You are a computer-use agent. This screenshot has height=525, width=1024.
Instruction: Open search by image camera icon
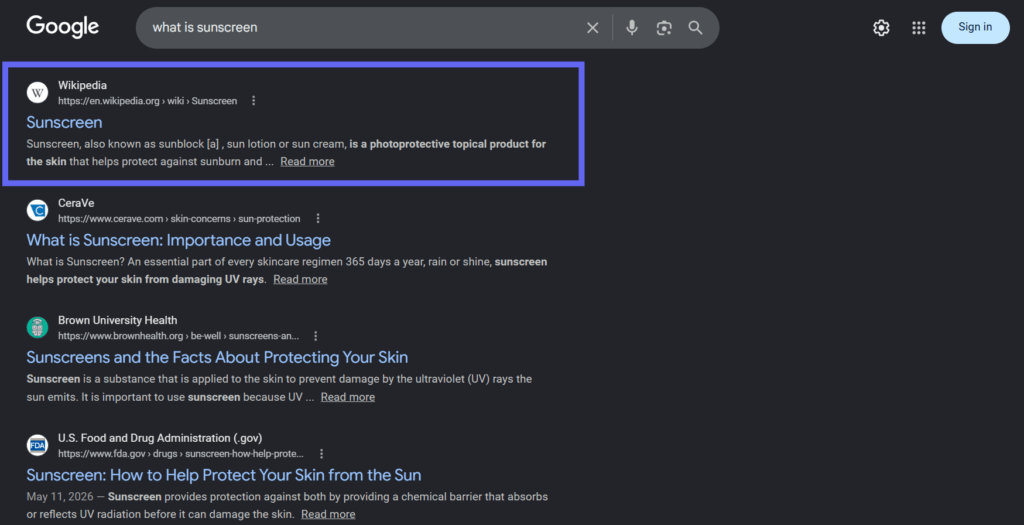664,27
